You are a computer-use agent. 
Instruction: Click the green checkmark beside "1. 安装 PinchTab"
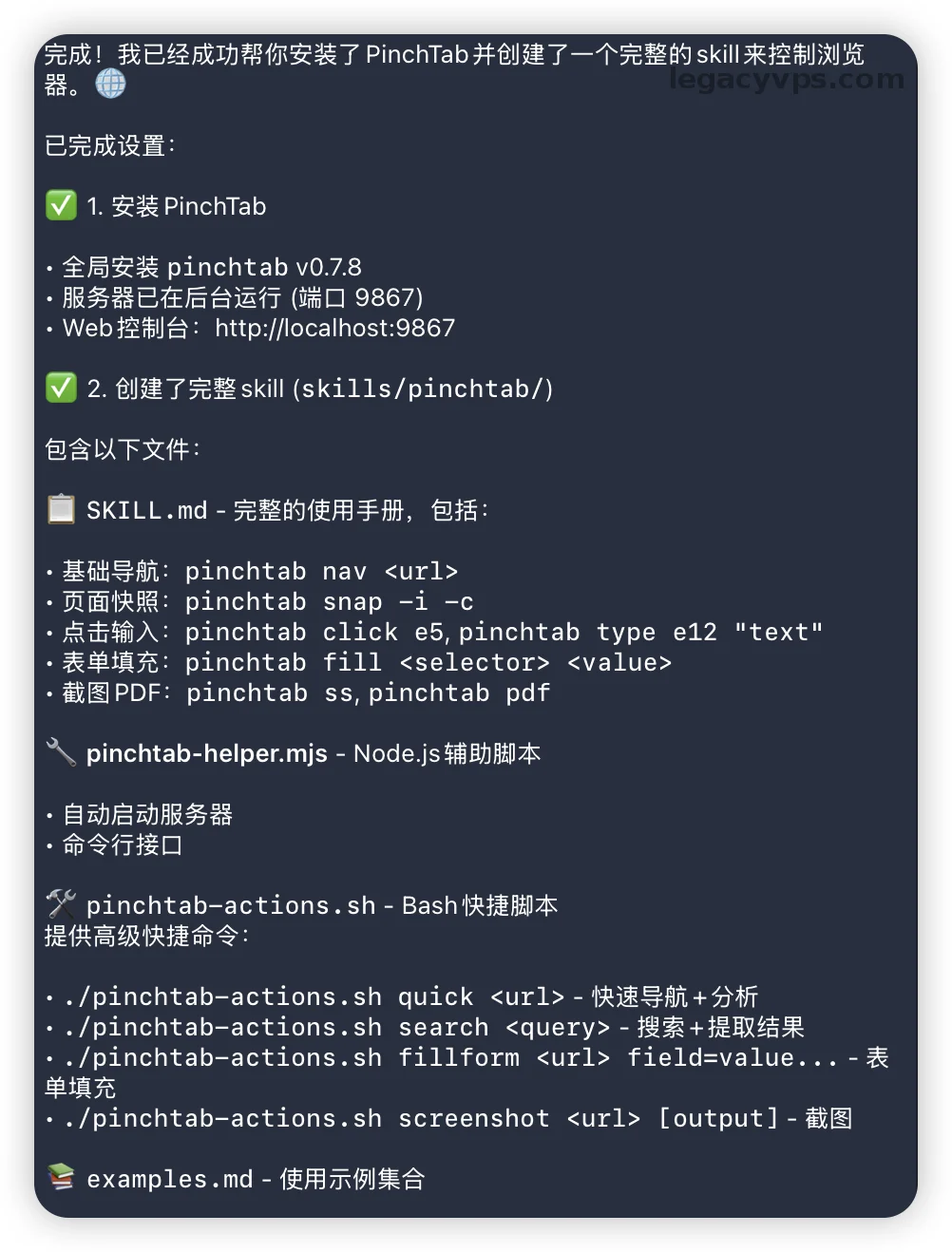click(x=61, y=205)
